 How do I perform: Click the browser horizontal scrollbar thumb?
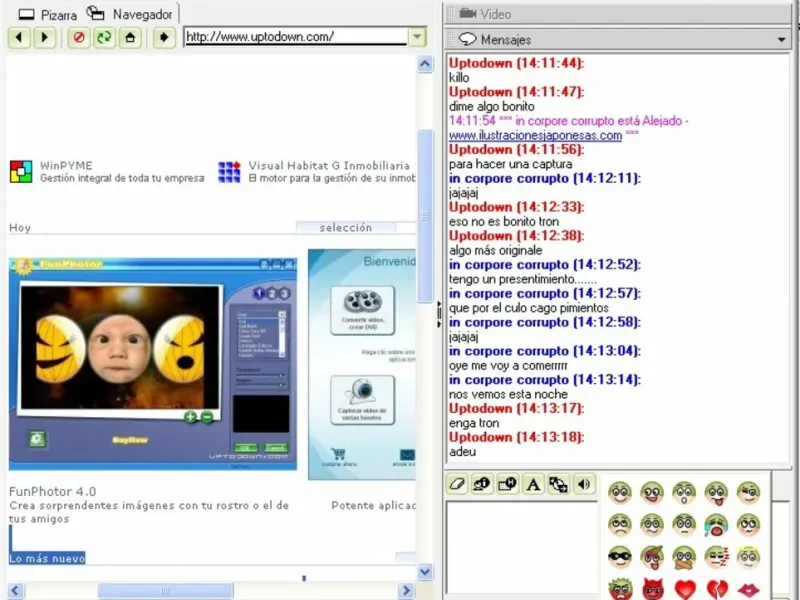coord(165,590)
